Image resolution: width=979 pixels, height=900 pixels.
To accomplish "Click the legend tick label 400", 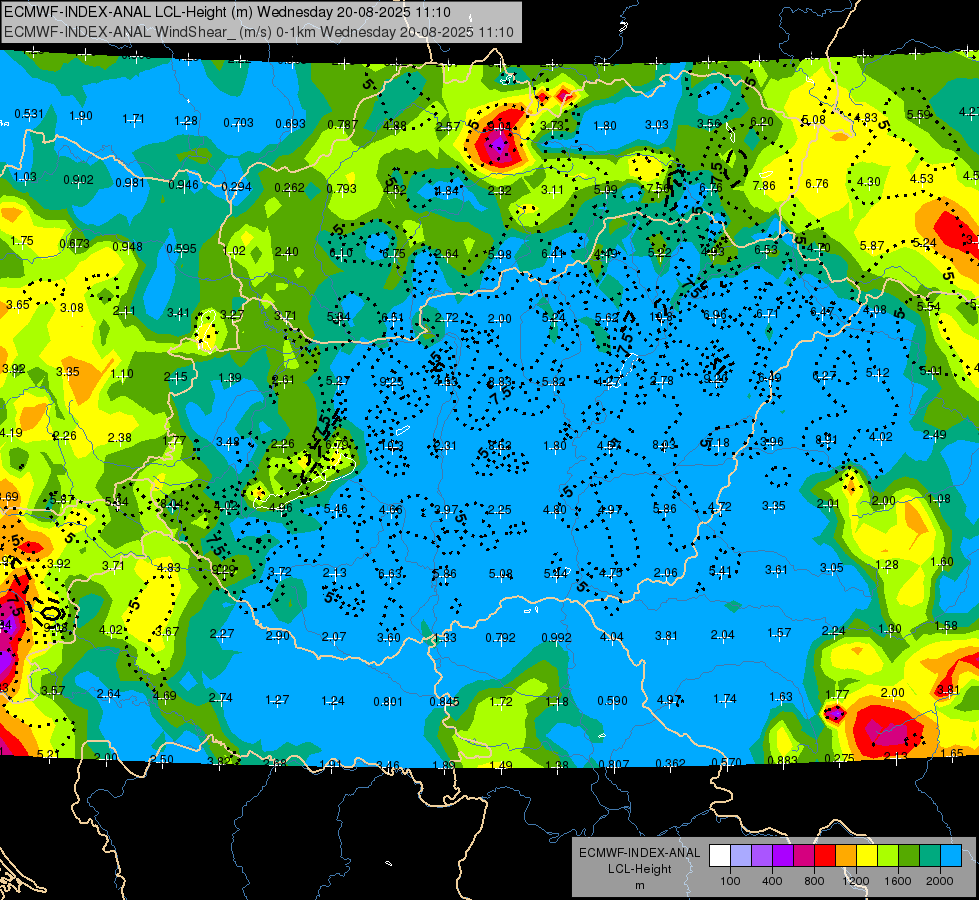I will pyautogui.click(x=772, y=881).
